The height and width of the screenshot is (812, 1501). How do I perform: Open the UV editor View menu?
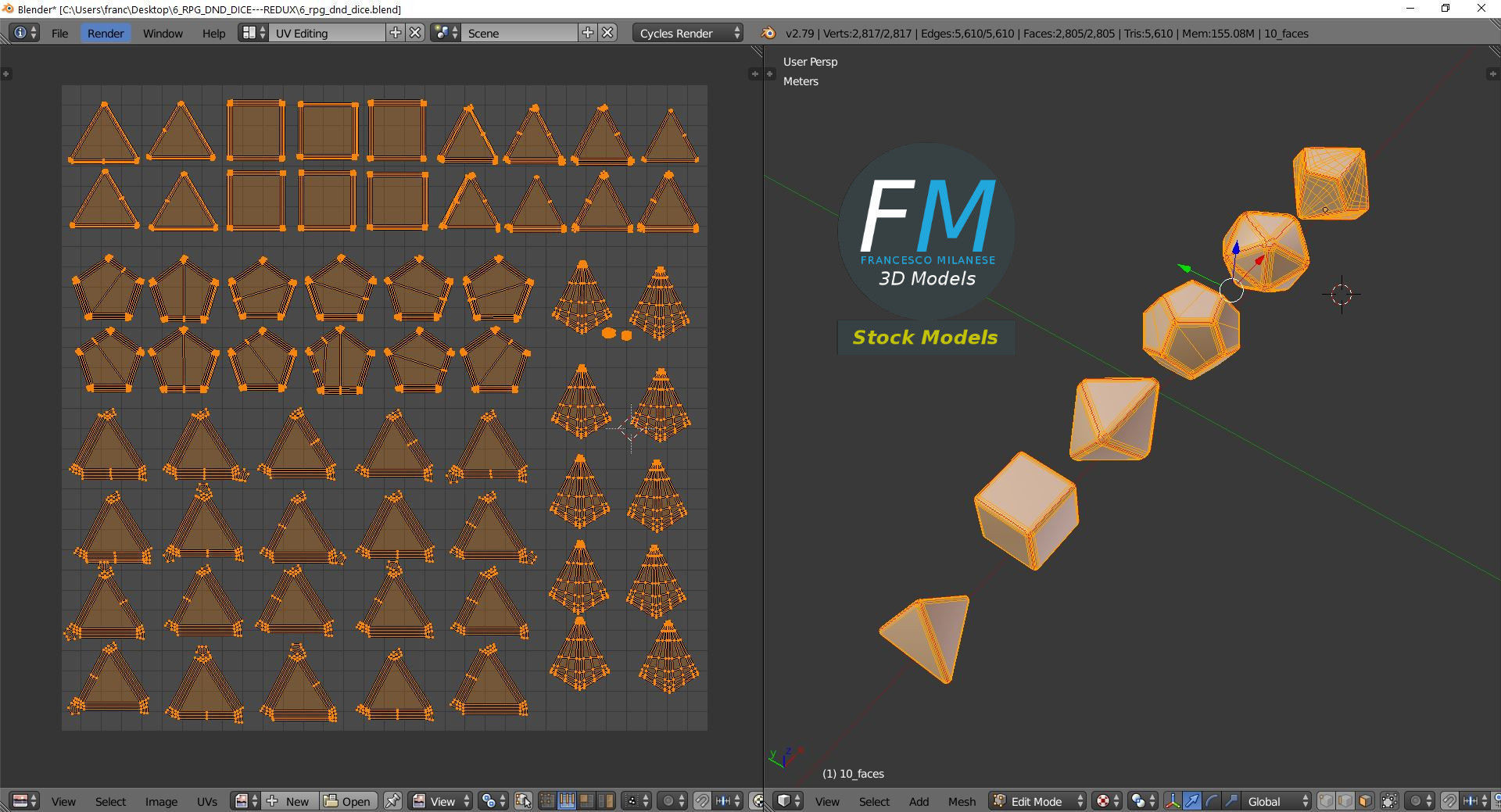pos(63,801)
